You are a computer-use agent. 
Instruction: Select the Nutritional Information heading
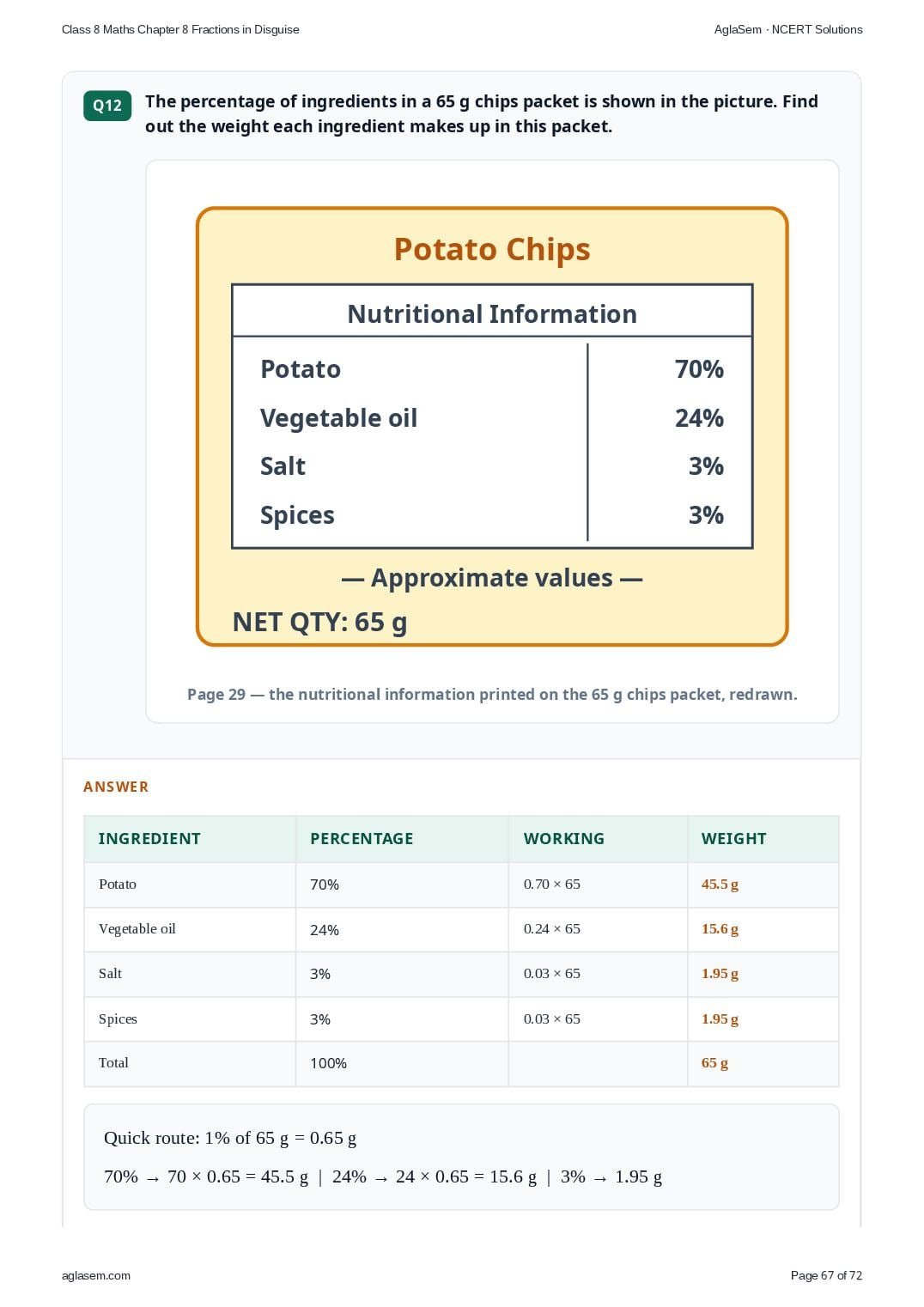492,313
